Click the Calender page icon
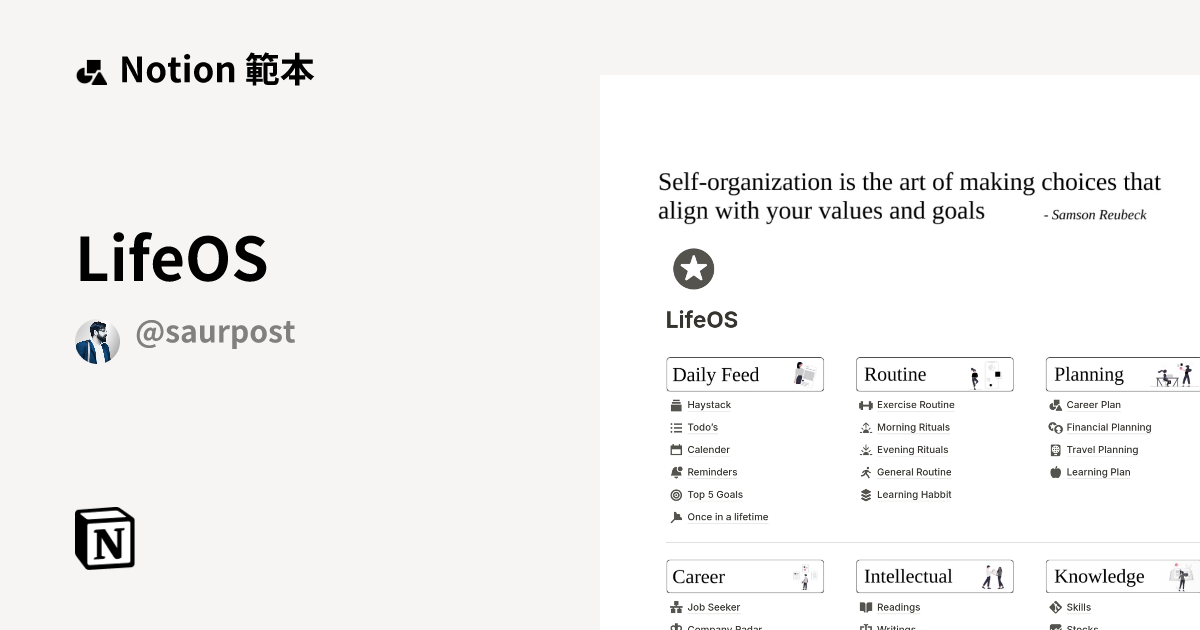This screenshot has height=630, width=1200. coord(676,450)
